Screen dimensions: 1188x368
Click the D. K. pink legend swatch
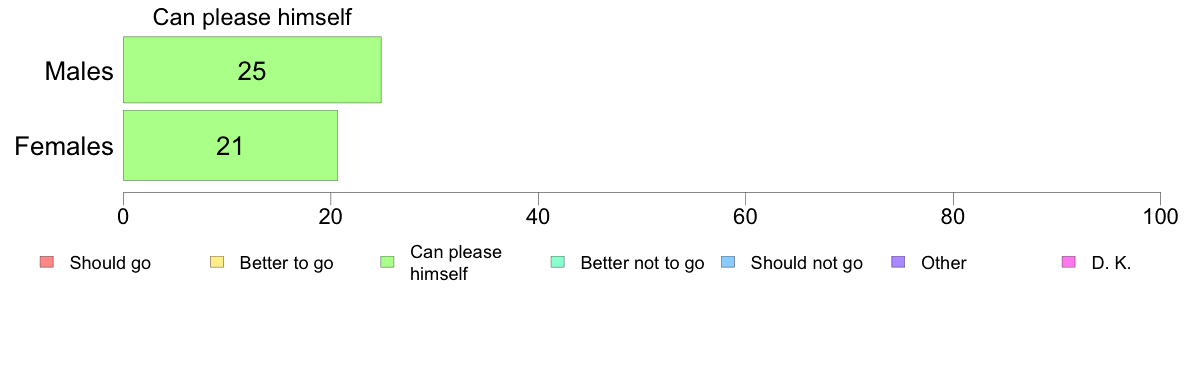point(1068,263)
